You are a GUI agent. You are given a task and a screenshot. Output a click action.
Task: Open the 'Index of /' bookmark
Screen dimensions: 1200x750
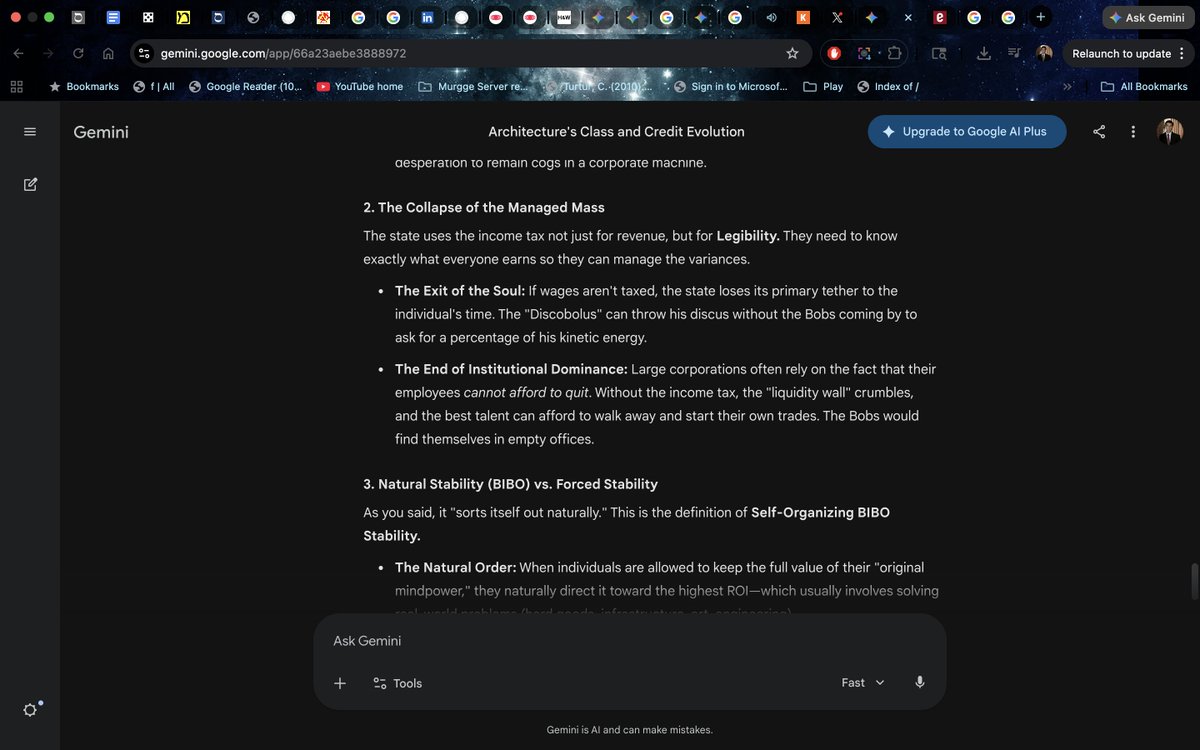[x=888, y=87]
